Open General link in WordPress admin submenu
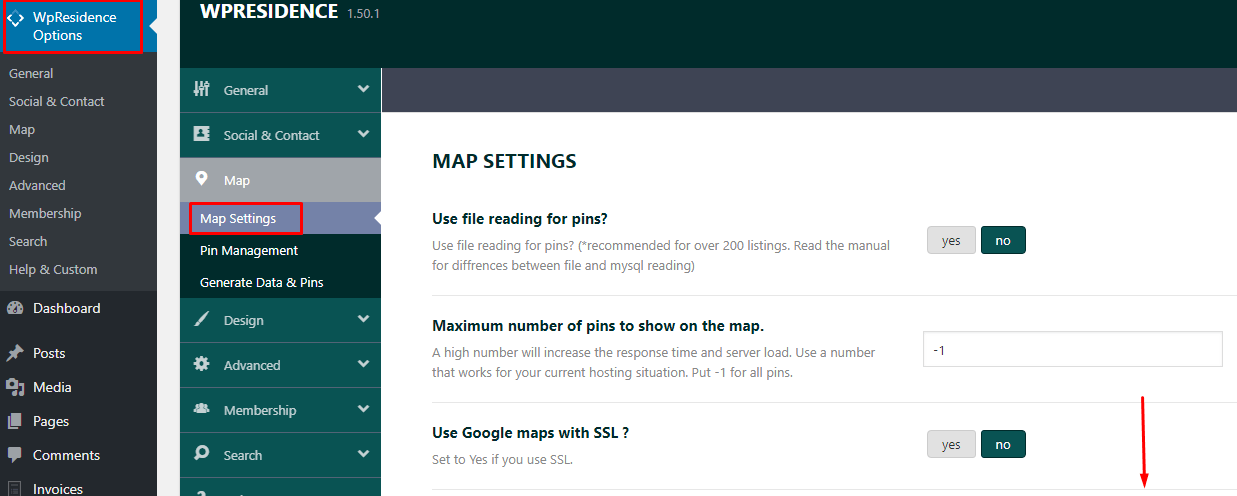 31,73
